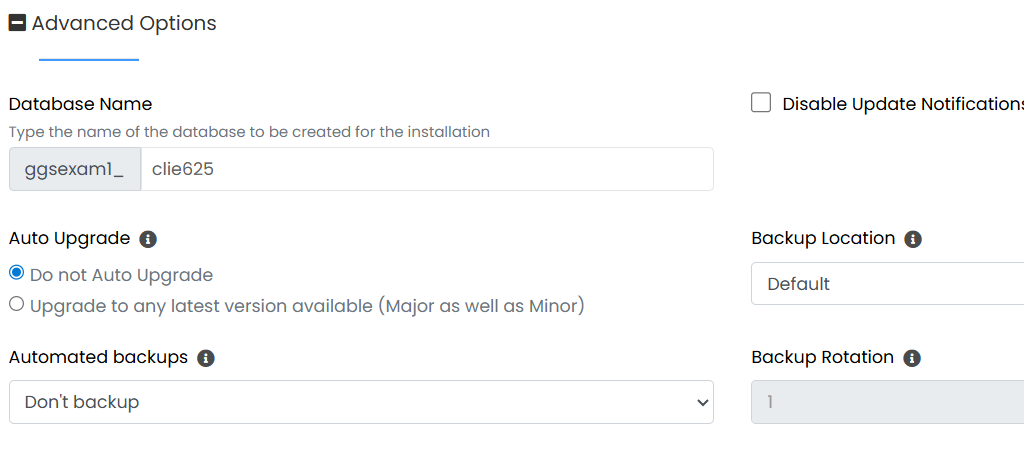Image resolution: width=1024 pixels, height=456 pixels.
Task: Click the Auto Upgrade label text
Action: pos(69,238)
